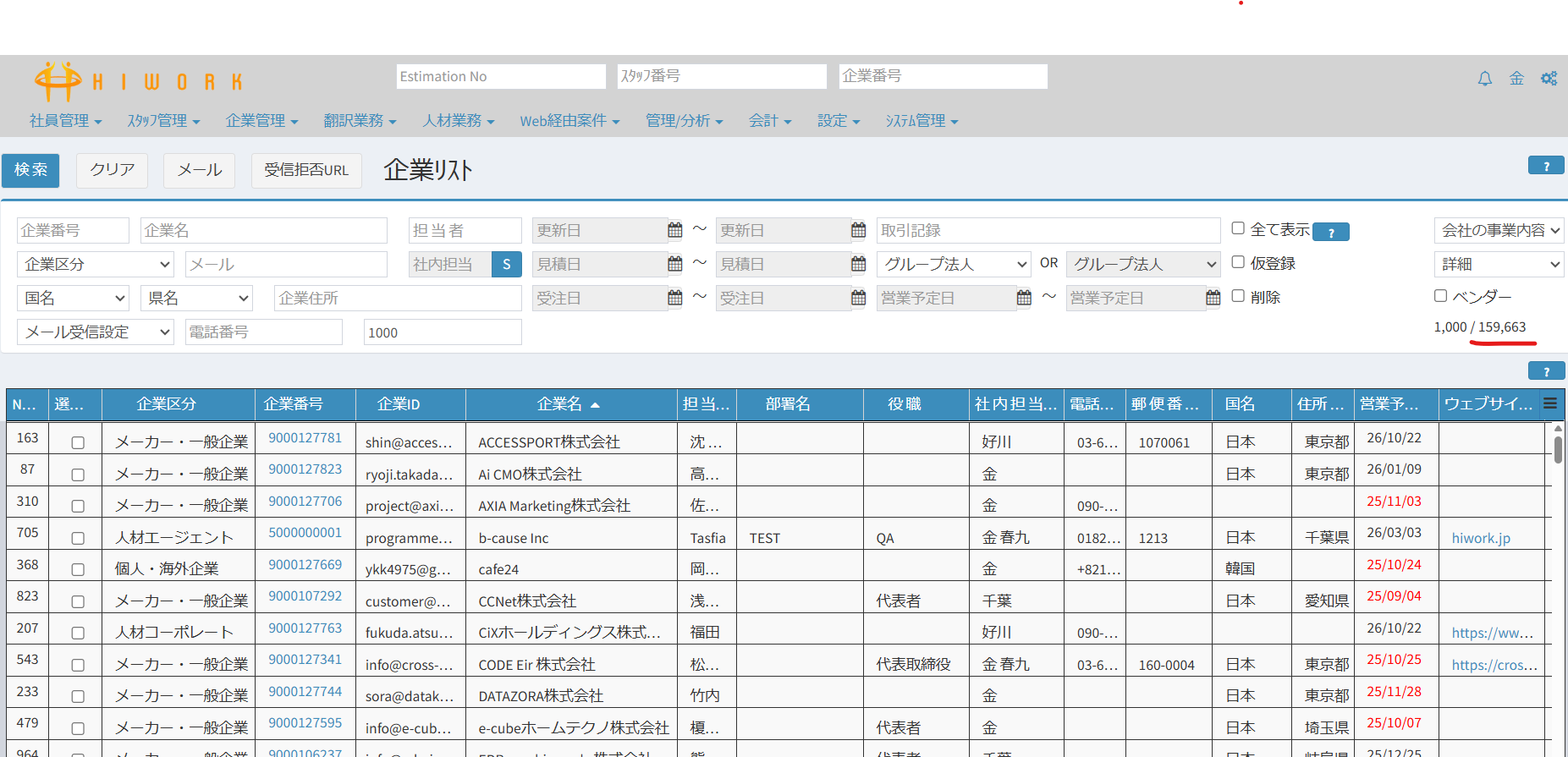Open the grid column menu hamburger icon
The height and width of the screenshot is (757, 1568).
pyautogui.click(x=1549, y=403)
